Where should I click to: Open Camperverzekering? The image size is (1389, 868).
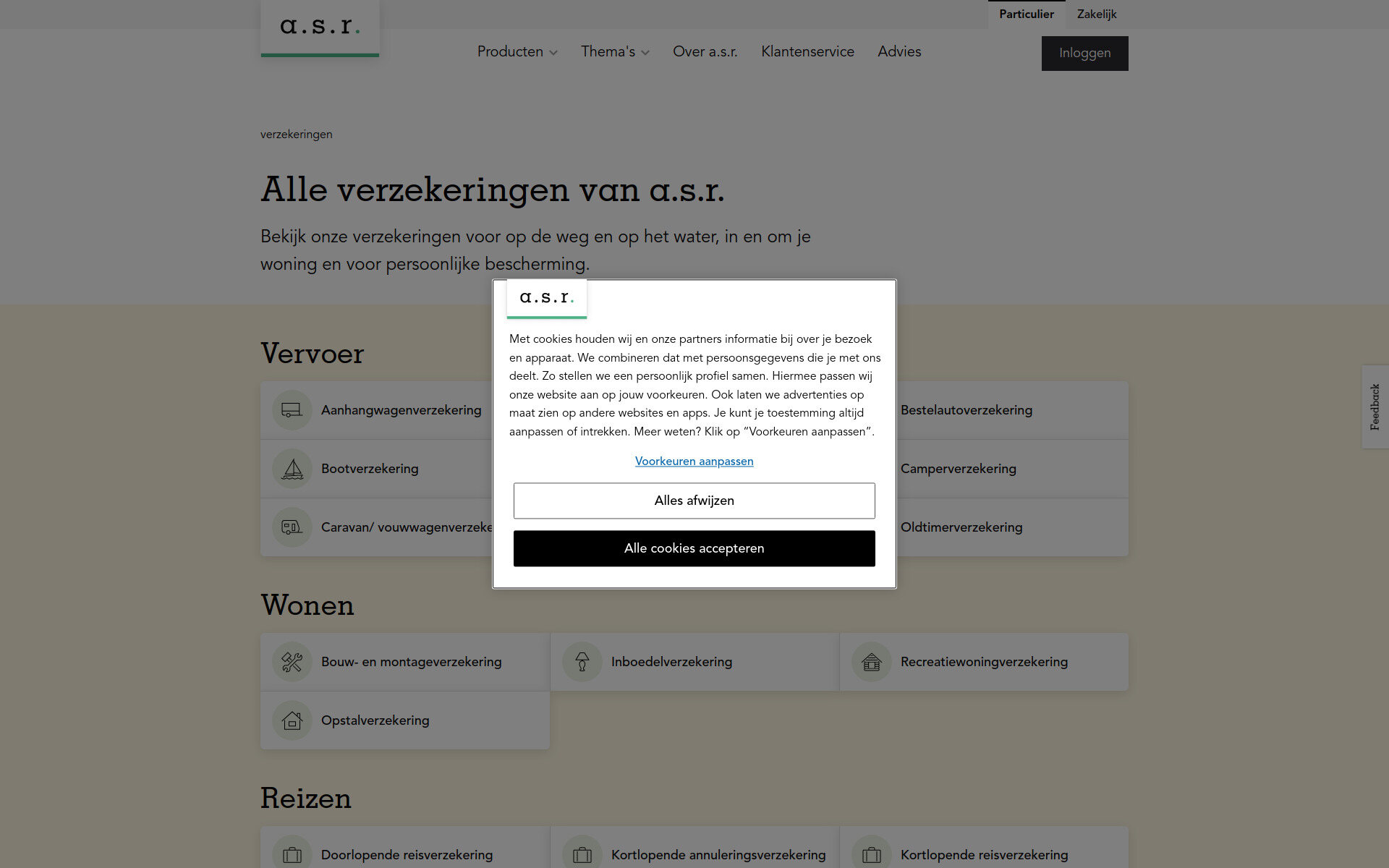pos(1012,469)
